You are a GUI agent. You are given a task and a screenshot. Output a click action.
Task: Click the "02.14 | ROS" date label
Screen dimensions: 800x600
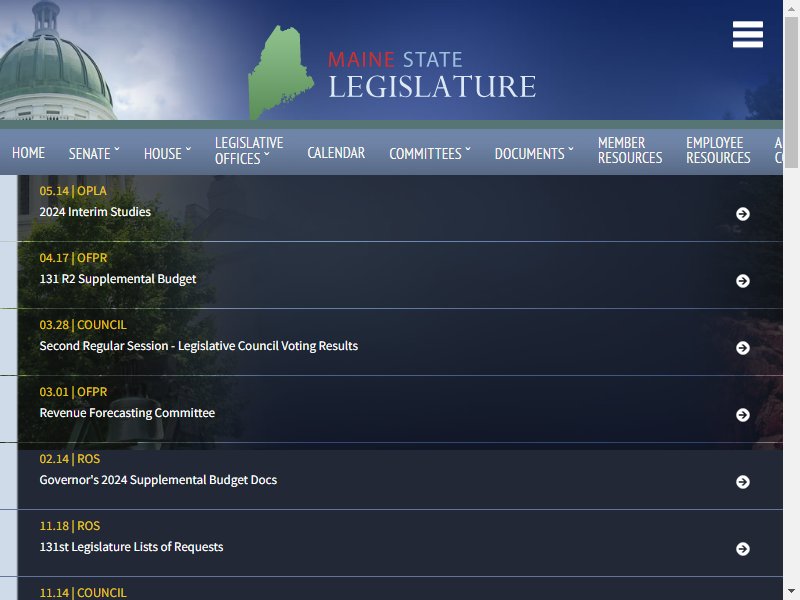coord(69,459)
